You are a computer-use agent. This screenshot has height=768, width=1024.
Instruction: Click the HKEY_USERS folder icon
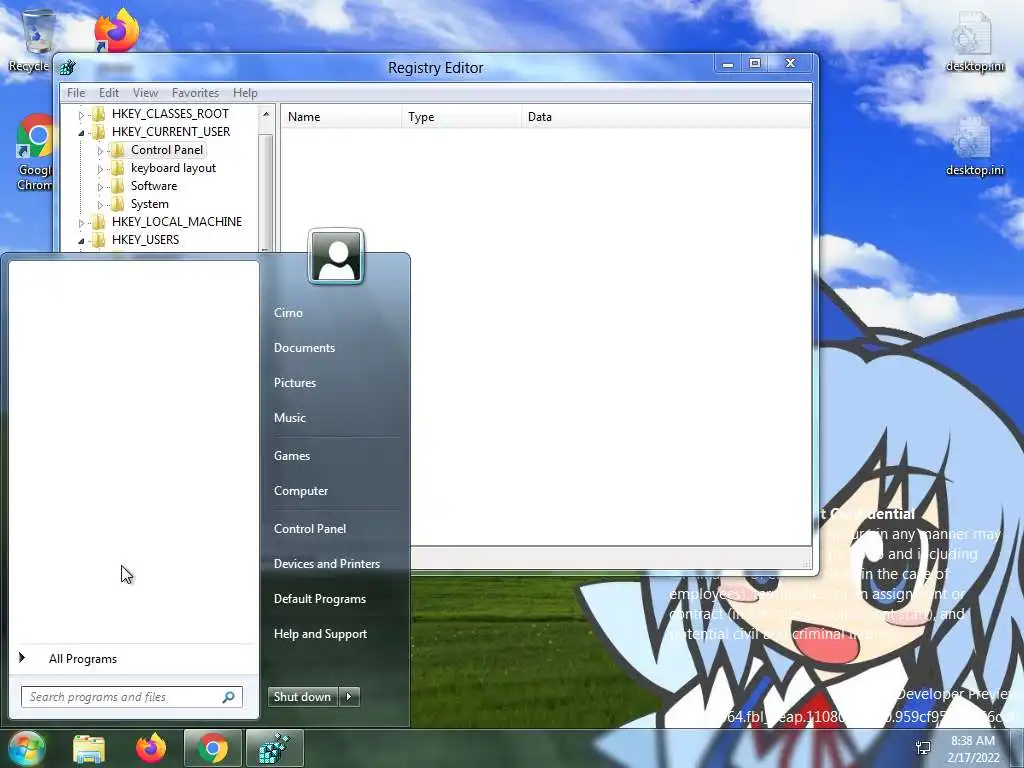(99, 240)
